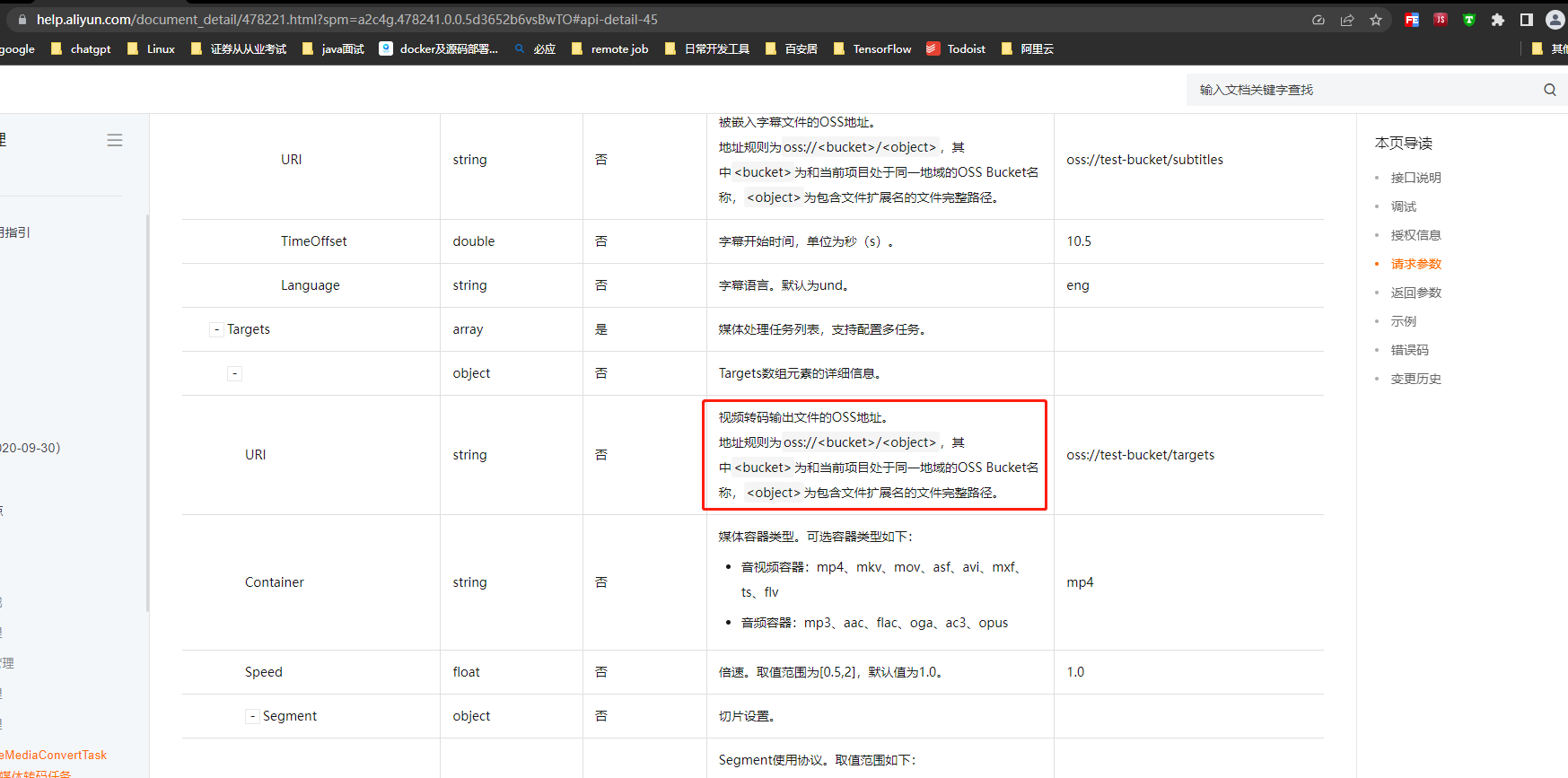This screenshot has height=778, width=1568.
Task: Collapse the Targets array object row
Action: (x=234, y=373)
